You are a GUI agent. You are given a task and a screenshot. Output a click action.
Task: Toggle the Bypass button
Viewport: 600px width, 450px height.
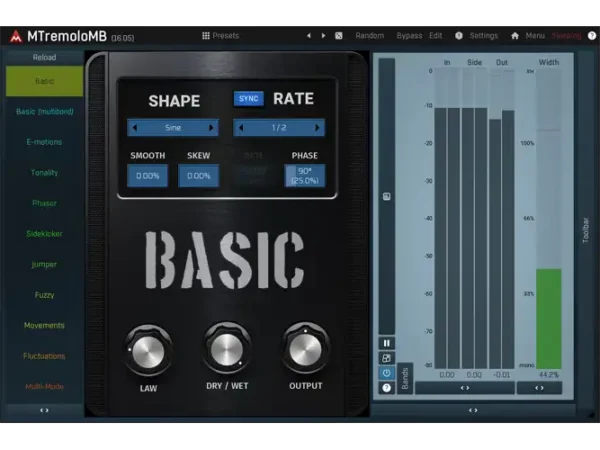(409, 36)
